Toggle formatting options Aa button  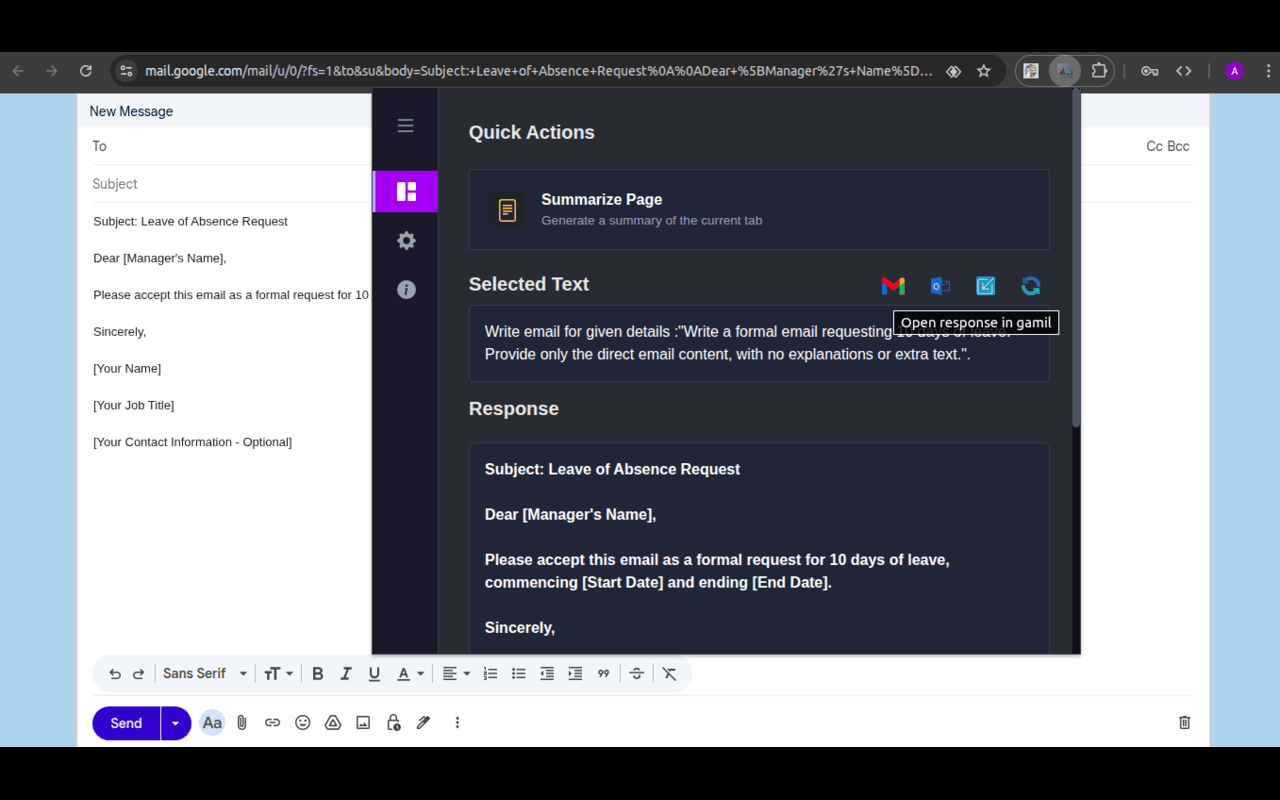(x=212, y=723)
